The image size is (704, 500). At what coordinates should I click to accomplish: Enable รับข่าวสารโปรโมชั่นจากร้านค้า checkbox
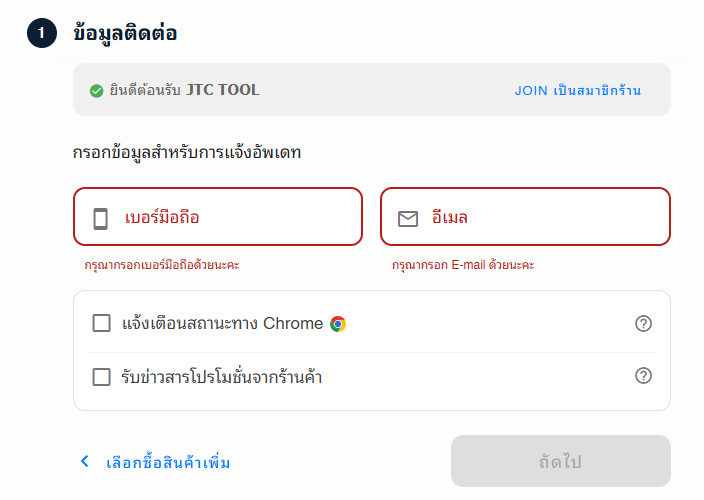101,377
